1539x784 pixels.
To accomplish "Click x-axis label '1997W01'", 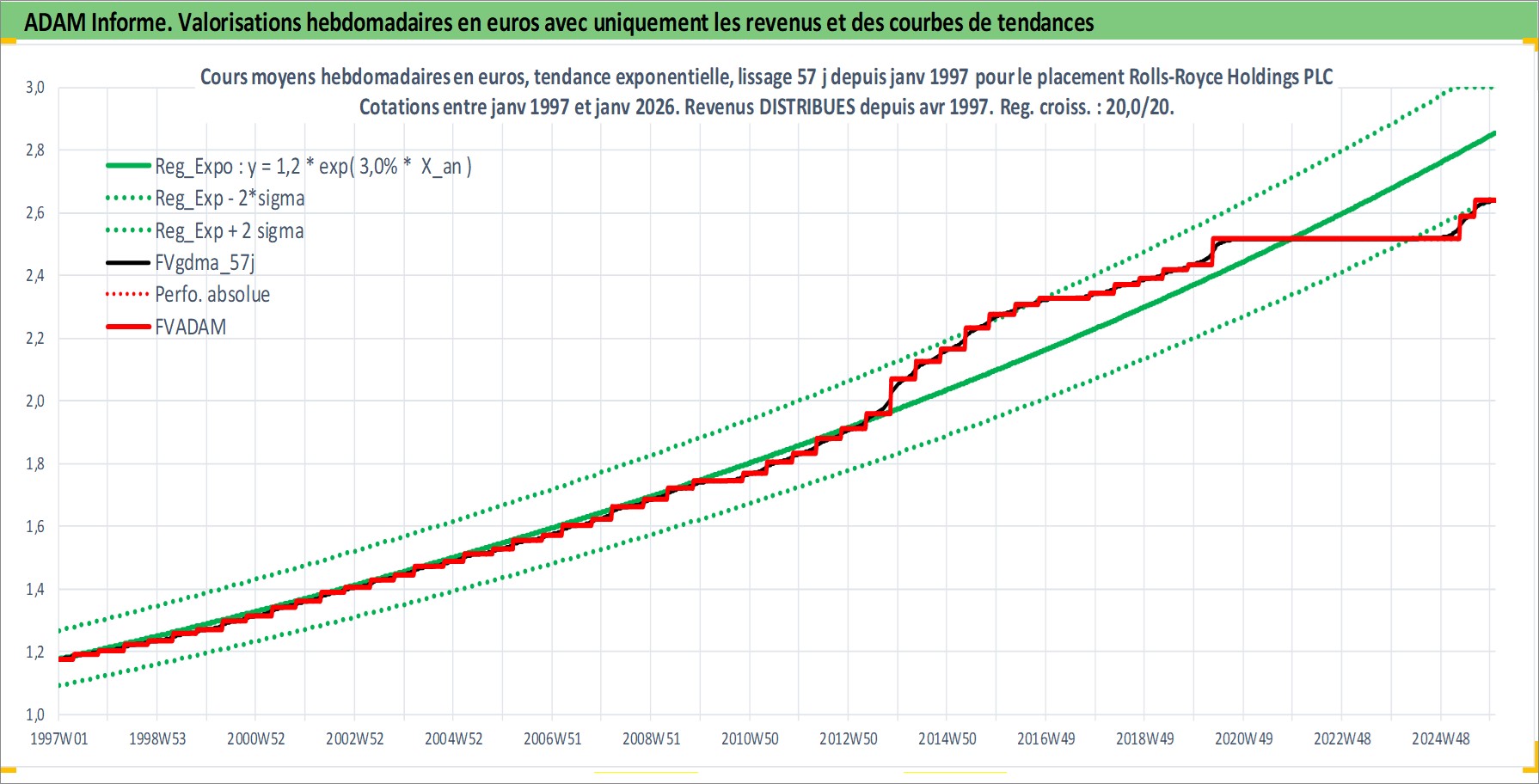I will (x=58, y=739).
